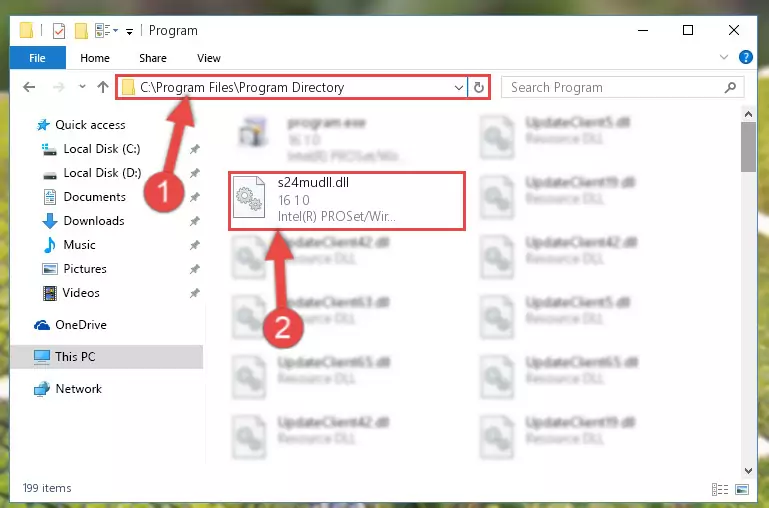Viewport: 769px width, 508px height.
Task: Click pin icon next to Music
Action: 195,245
